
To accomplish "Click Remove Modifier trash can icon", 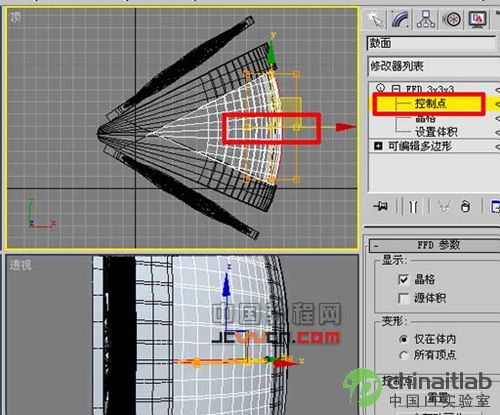I will pos(465,207).
